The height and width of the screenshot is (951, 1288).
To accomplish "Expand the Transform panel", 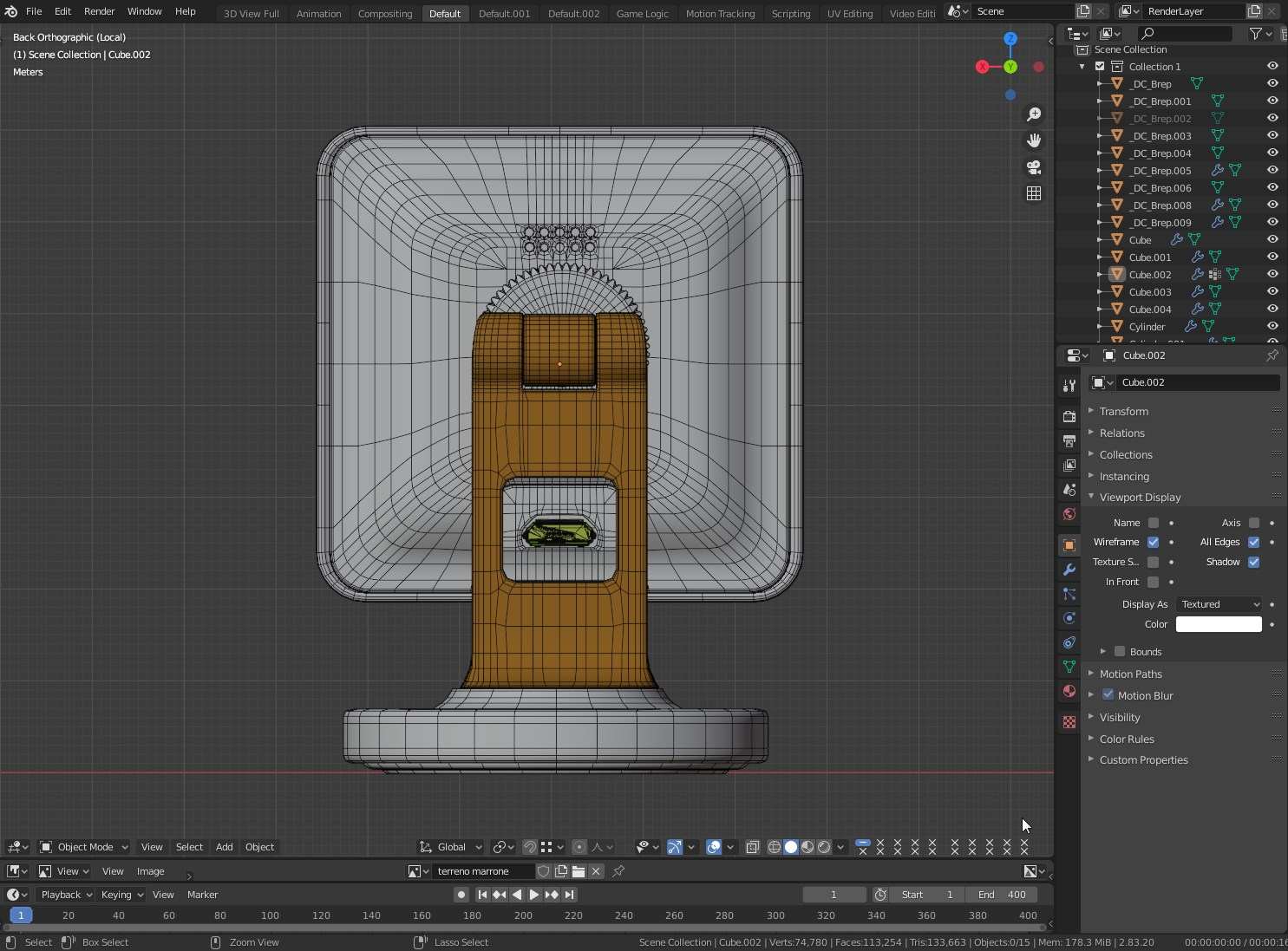I will coord(1123,411).
